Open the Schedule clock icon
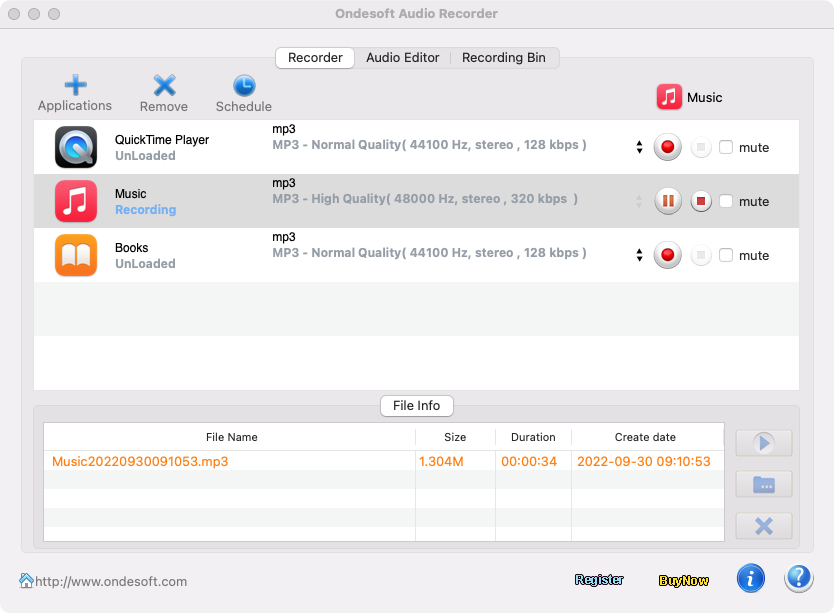 point(244,86)
